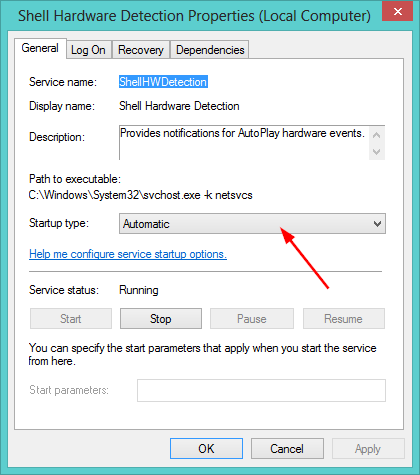
Task: Select the Dependencies tab
Action: 210,50
